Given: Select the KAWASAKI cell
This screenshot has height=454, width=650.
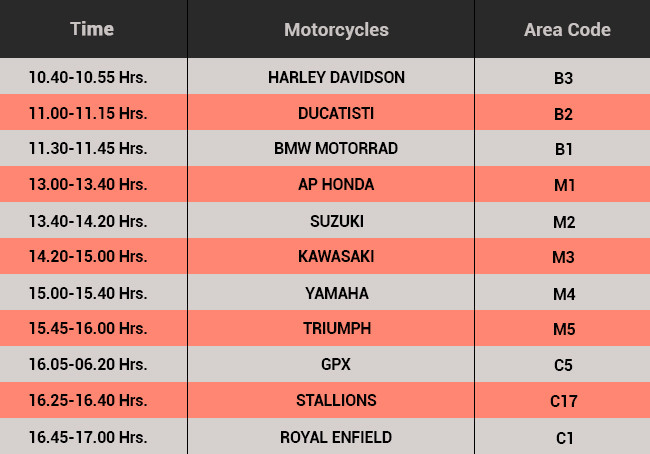Looking at the screenshot, I should 336,257.
